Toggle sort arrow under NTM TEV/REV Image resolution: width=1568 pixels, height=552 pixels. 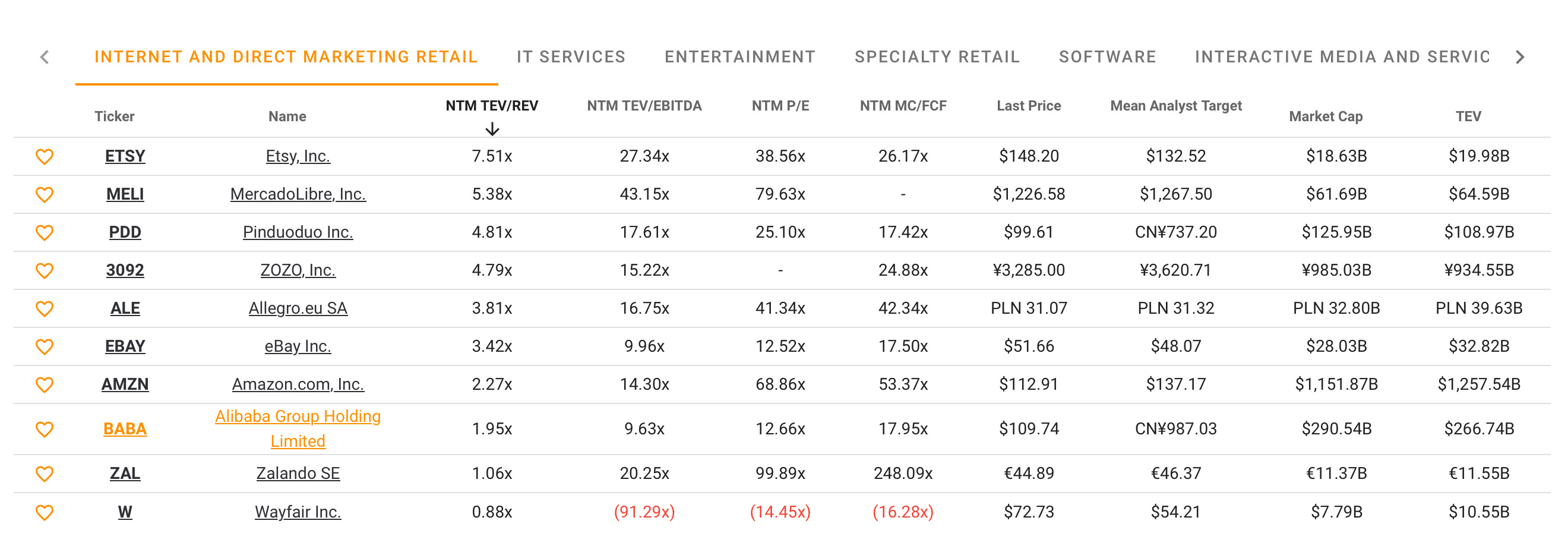492,129
